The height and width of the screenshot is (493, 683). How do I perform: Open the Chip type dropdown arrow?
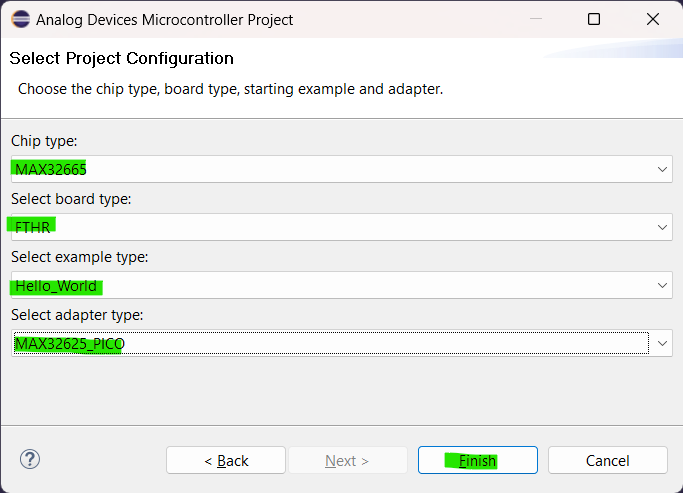click(x=662, y=169)
